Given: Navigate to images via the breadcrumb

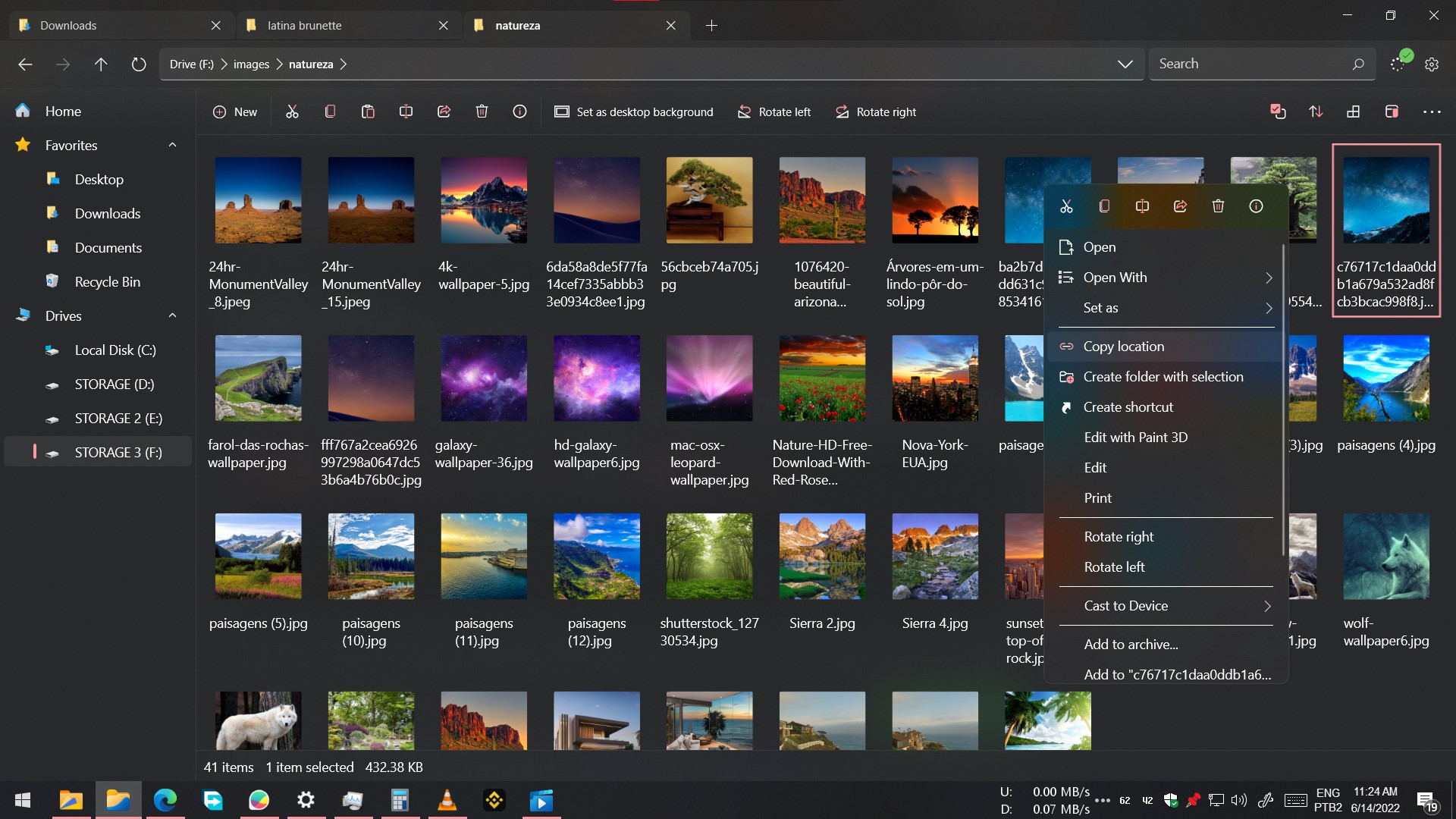Looking at the screenshot, I should [251, 64].
